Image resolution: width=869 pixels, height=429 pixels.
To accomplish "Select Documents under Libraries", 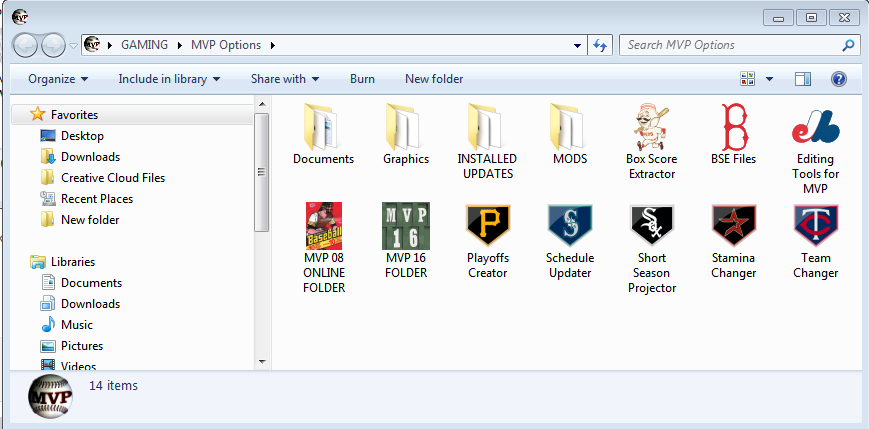I will point(91,283).
